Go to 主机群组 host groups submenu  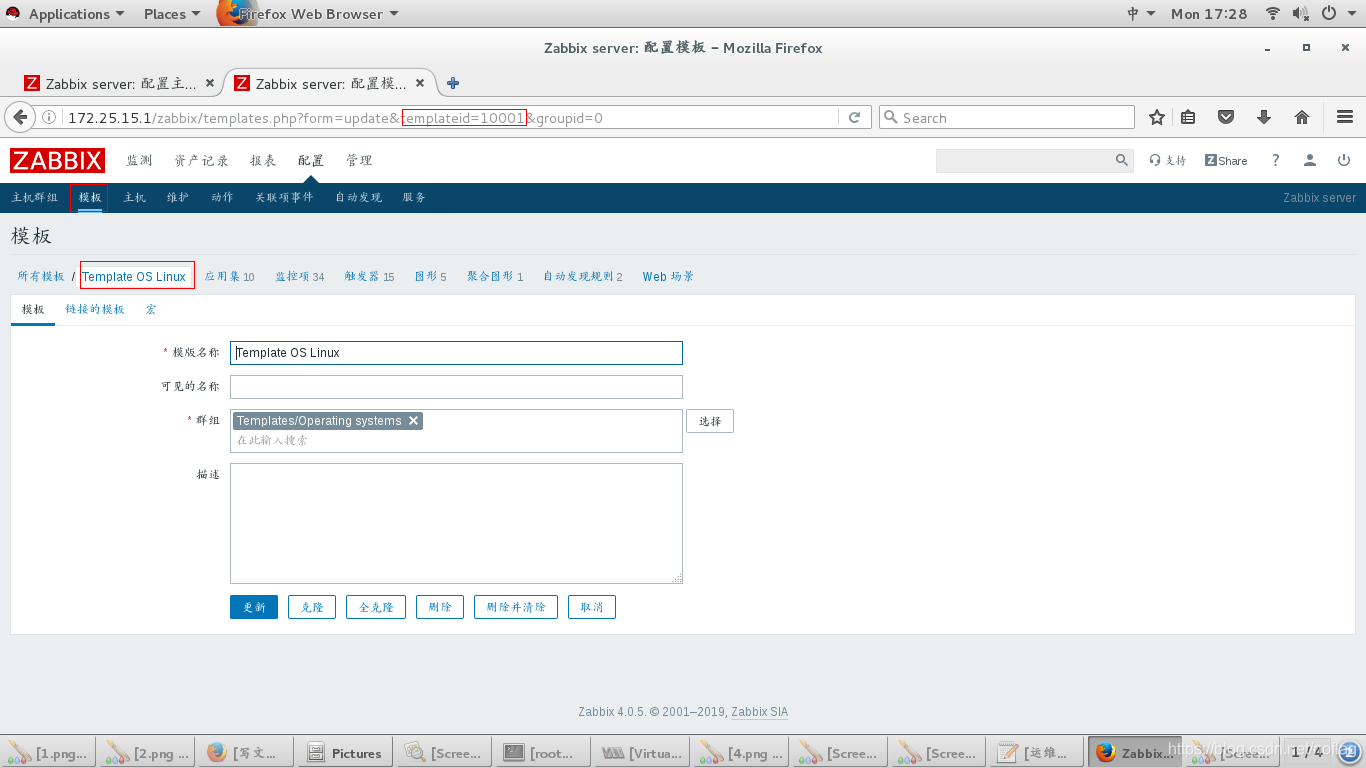(35, 198)
